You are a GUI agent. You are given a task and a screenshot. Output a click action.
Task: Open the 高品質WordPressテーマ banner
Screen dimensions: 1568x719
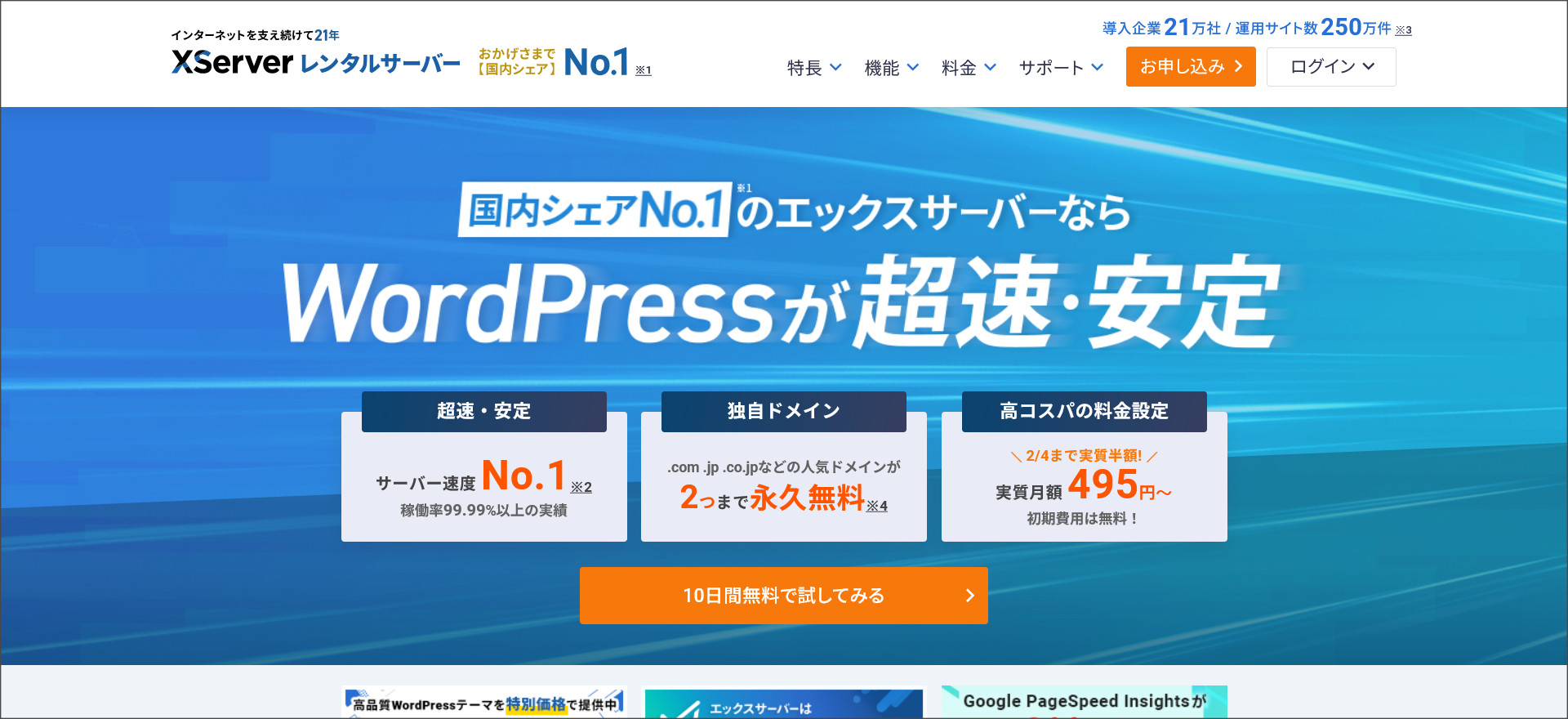[483, 703]
